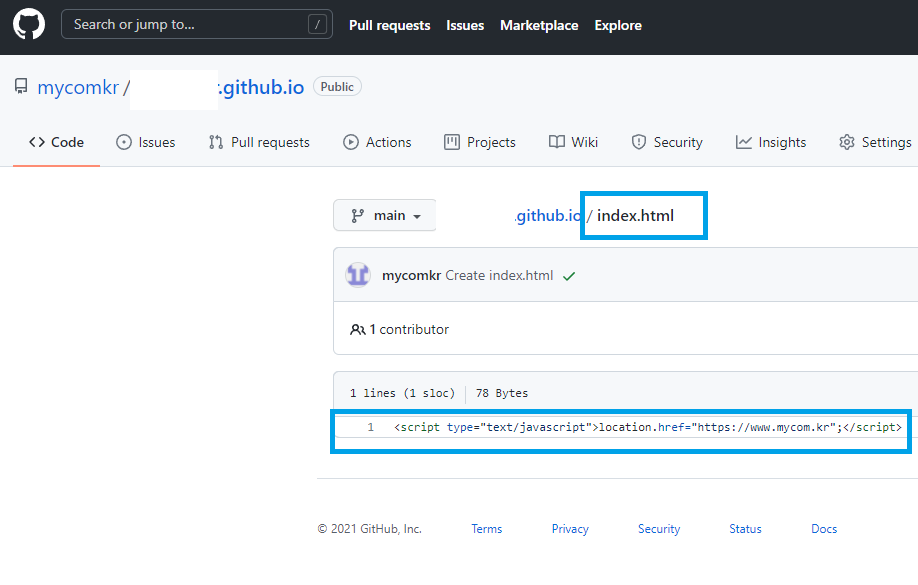Go to Explore
The height and width of the screenshot is (585, 918).
(x=618, y=25)
